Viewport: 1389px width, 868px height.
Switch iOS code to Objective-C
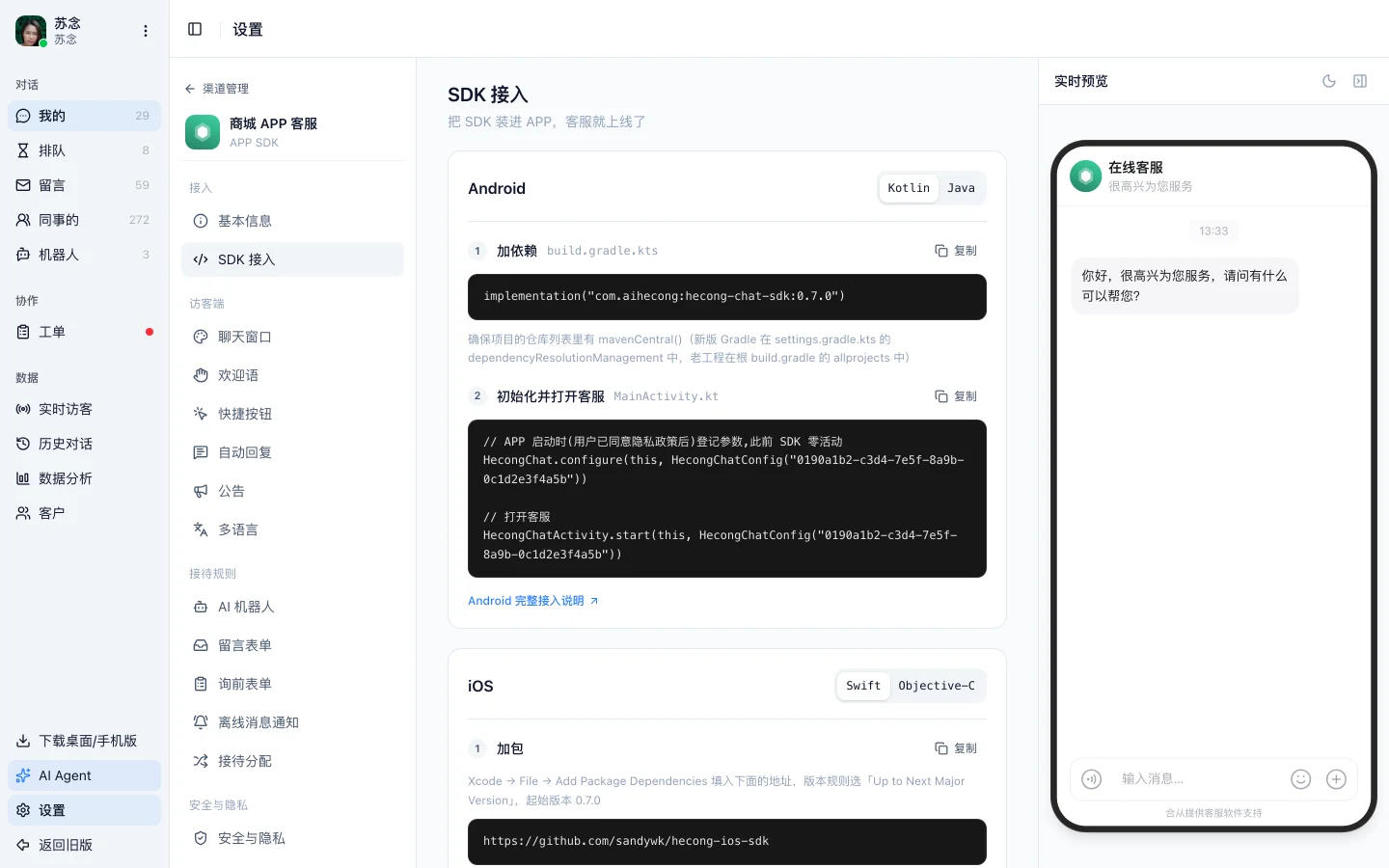coord(937,686)
